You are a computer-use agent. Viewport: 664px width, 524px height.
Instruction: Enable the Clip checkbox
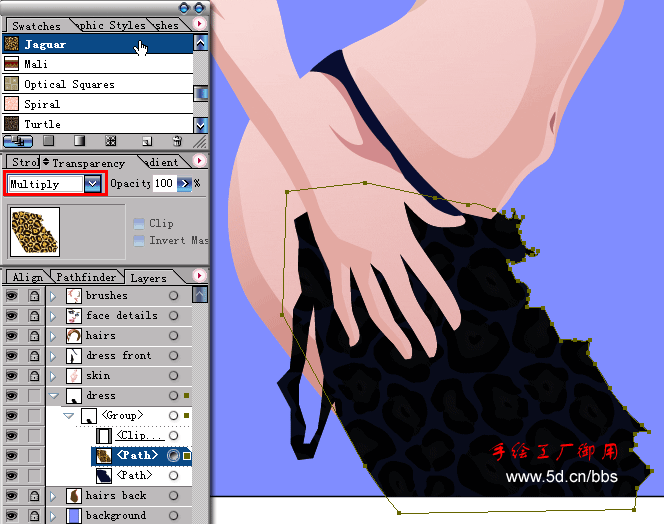tap(139, 224)
